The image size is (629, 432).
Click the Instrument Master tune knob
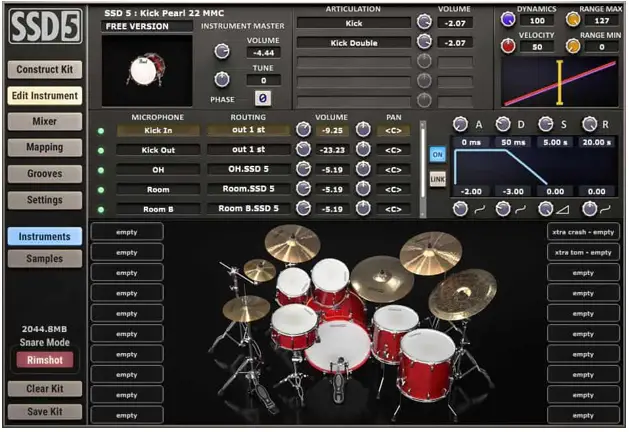click(x=222, y=79)
